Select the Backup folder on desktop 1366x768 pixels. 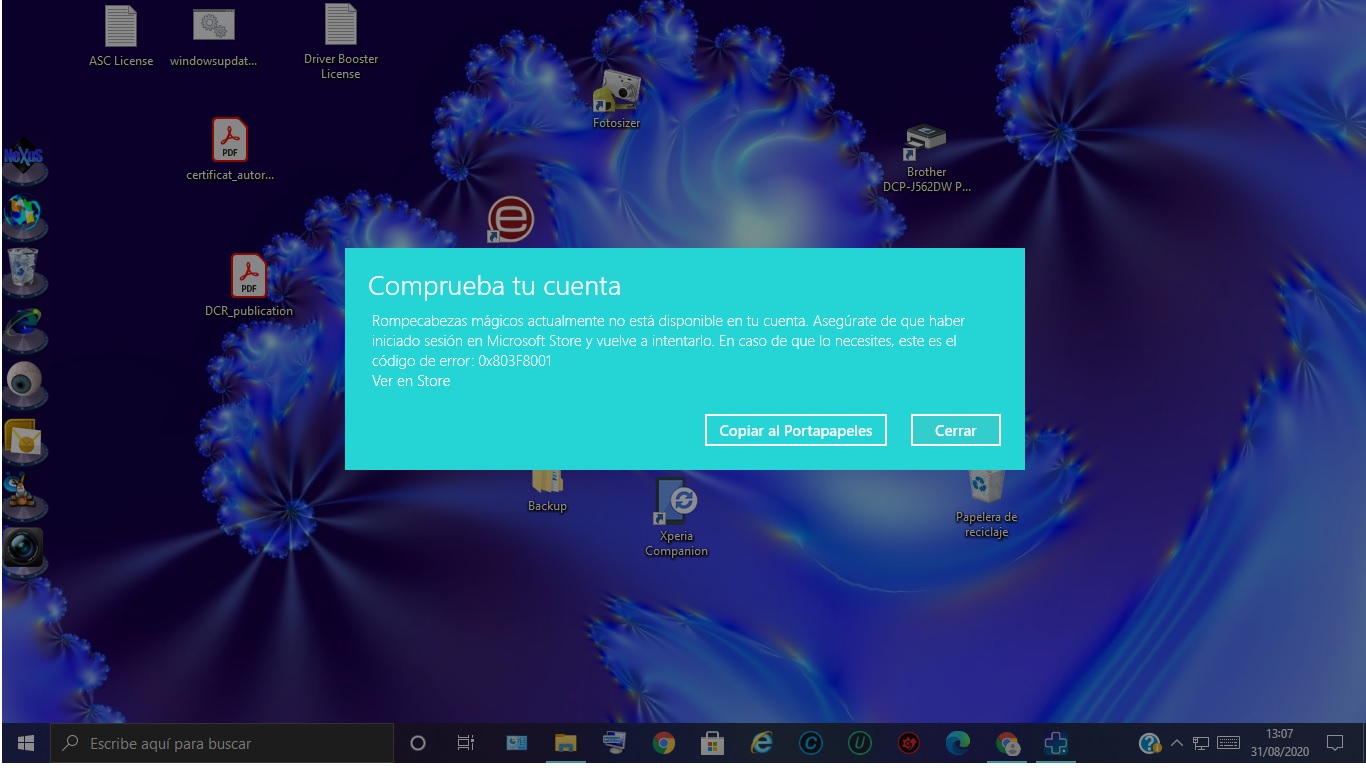pos(547,490)
